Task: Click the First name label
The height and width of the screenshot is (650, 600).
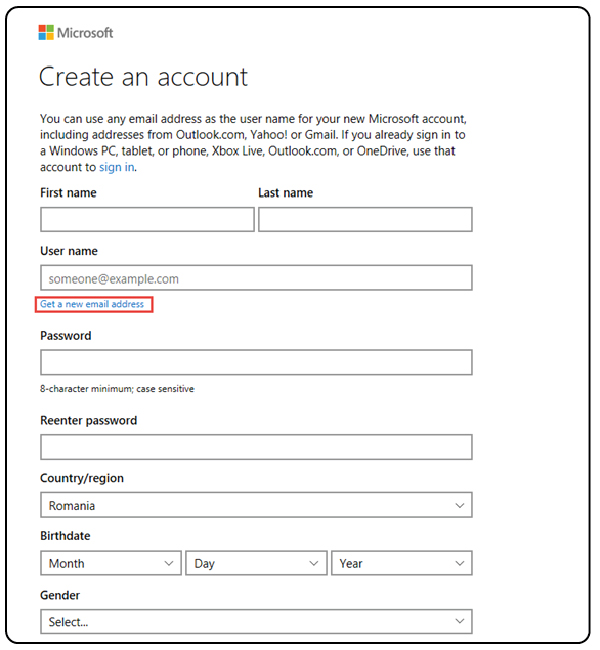Action: point(68,193)
